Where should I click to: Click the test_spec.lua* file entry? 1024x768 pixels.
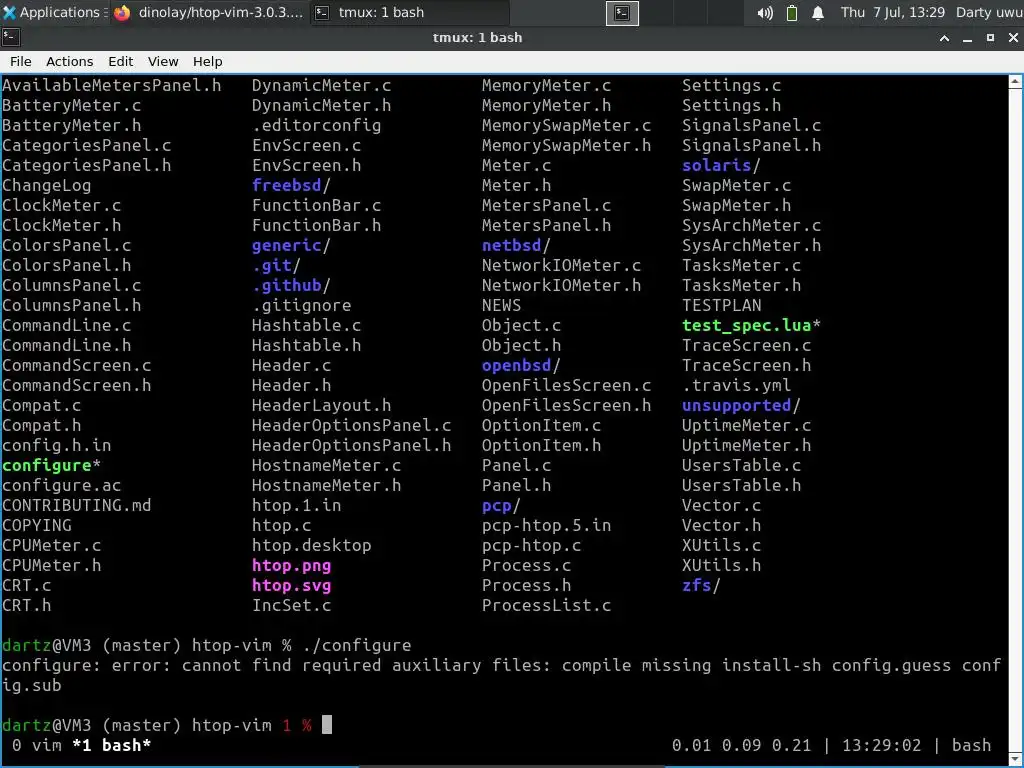click(751, 325)
